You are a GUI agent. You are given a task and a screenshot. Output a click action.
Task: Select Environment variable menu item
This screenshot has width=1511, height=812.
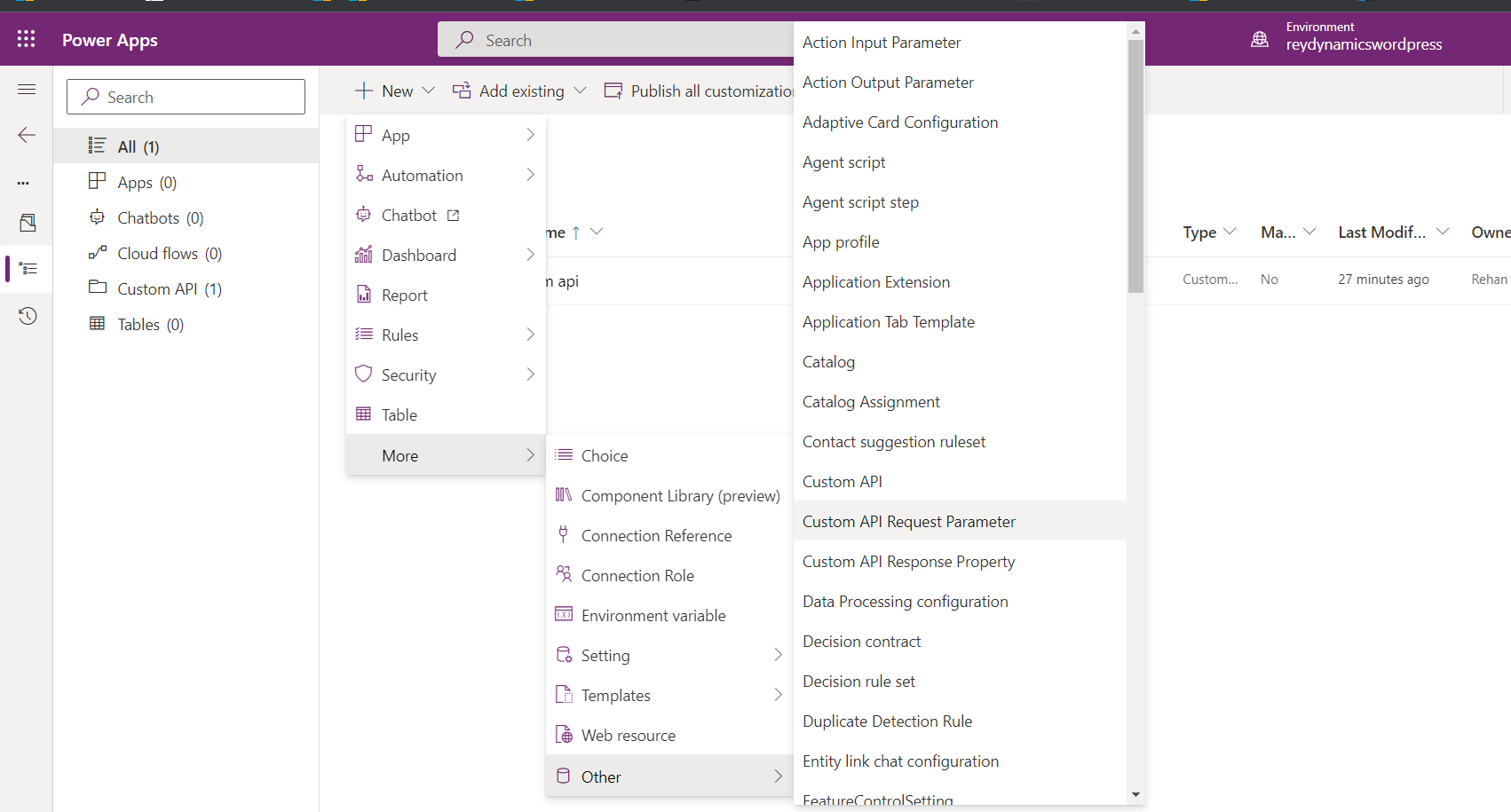653,616
